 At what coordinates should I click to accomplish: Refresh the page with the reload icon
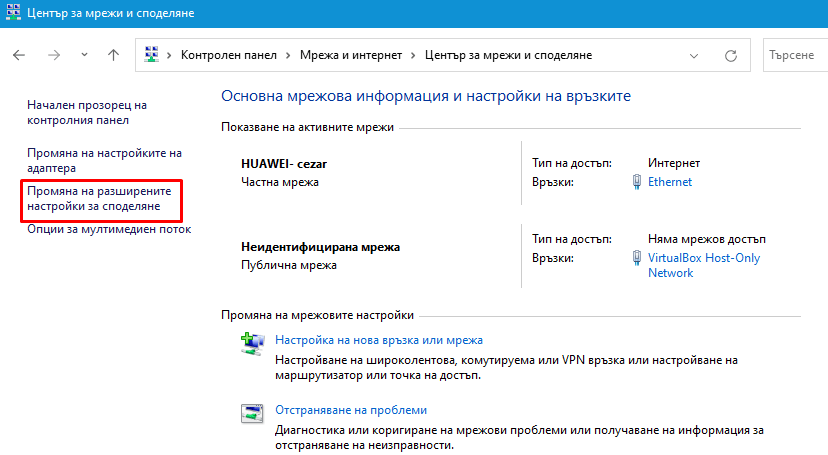coord(731,55)
